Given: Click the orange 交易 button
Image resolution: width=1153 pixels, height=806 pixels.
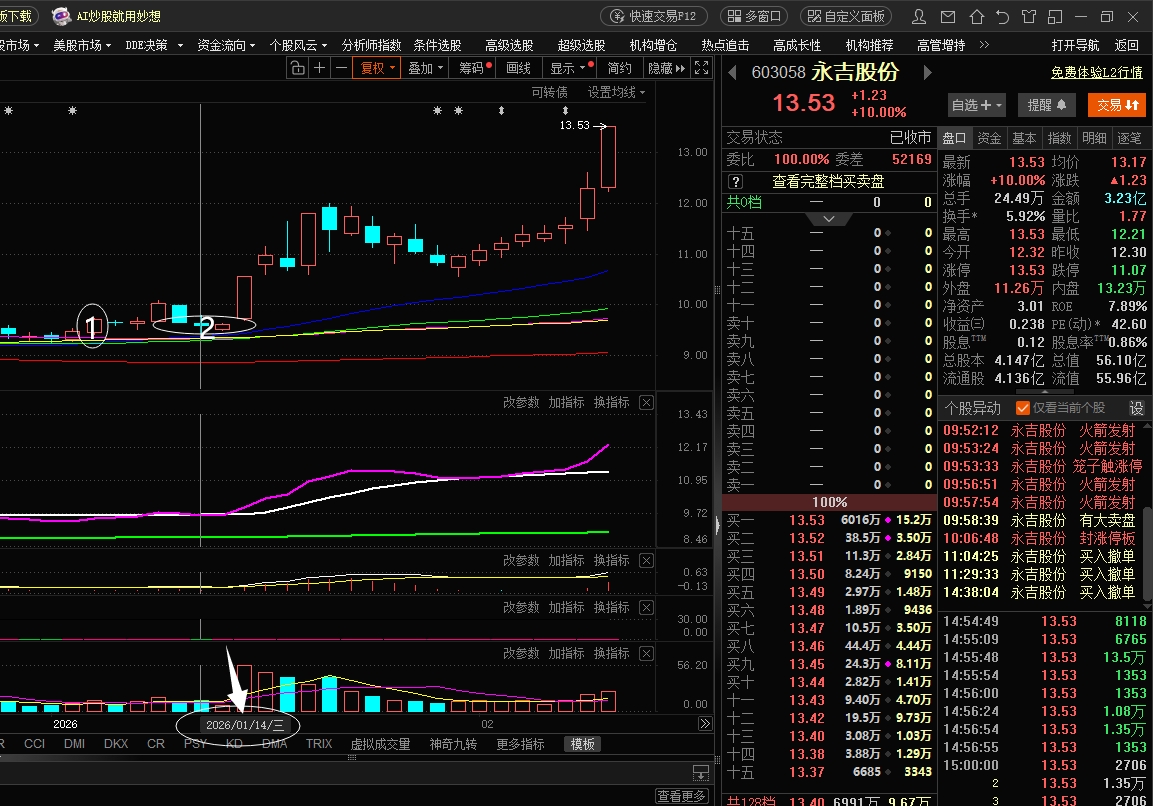Looking at the screenshot, I should 1118,105.
